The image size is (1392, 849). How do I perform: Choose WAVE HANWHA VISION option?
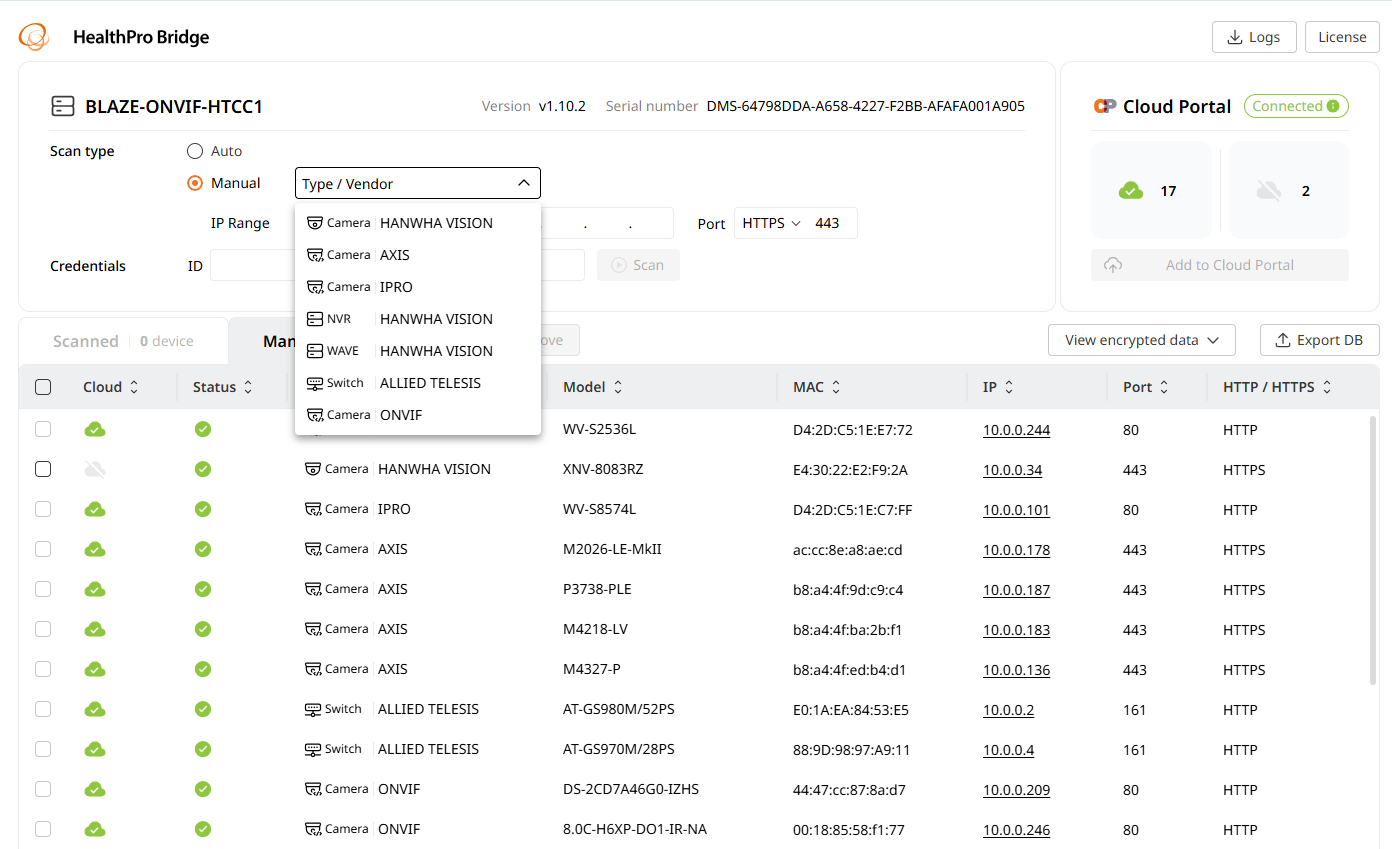click(418, 351)
